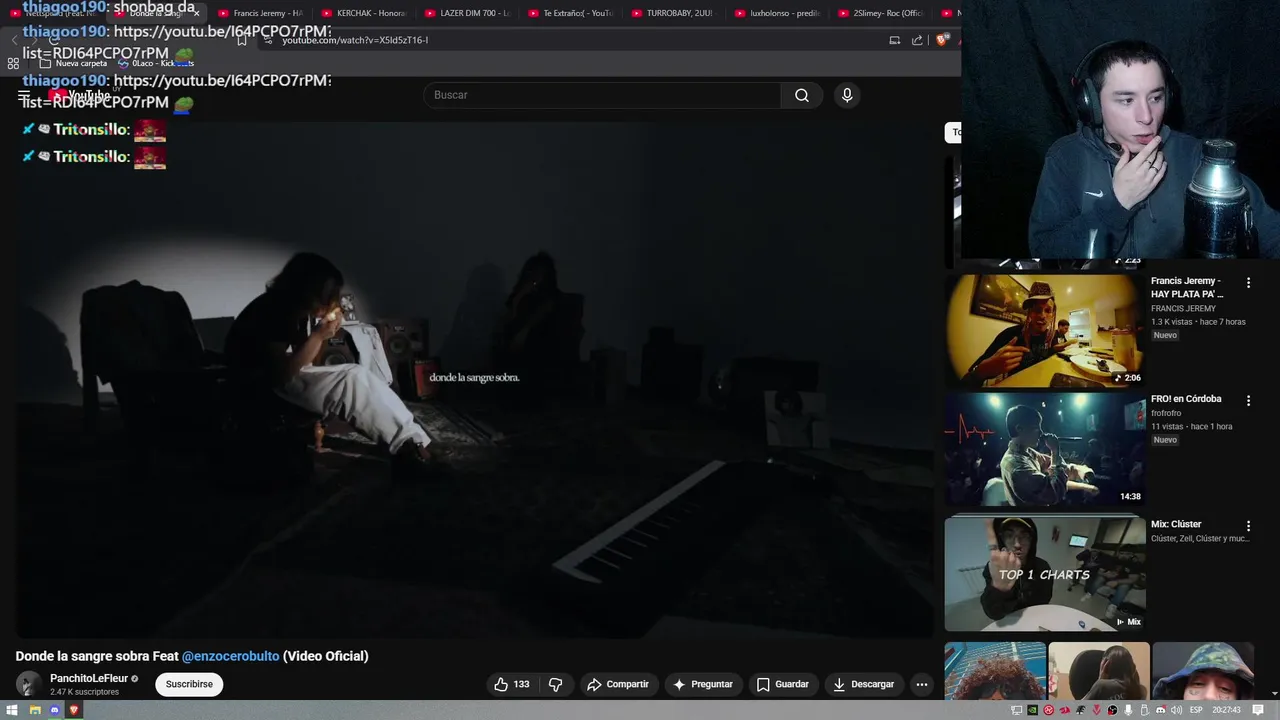Open the clock showing 20:27:43
The width and height of the screenshot is (1280, 720).
tap(1226, 710)
